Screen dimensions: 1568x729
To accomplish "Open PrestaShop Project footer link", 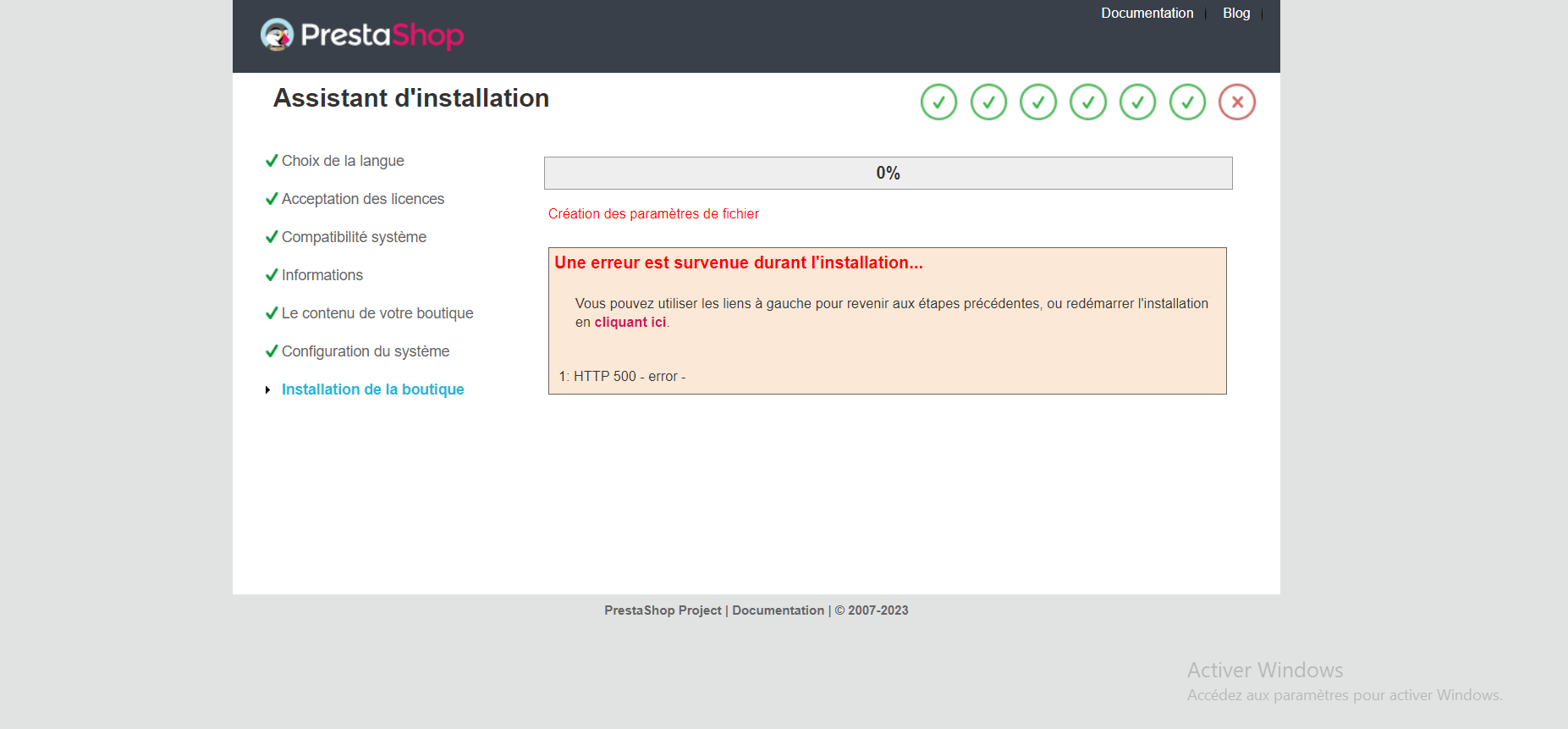I will point(663,610).
